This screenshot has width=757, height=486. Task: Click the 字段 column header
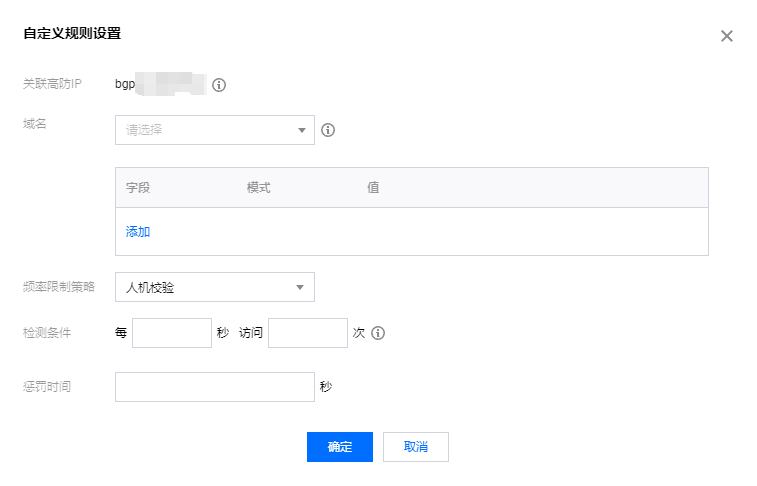point(138,187)
